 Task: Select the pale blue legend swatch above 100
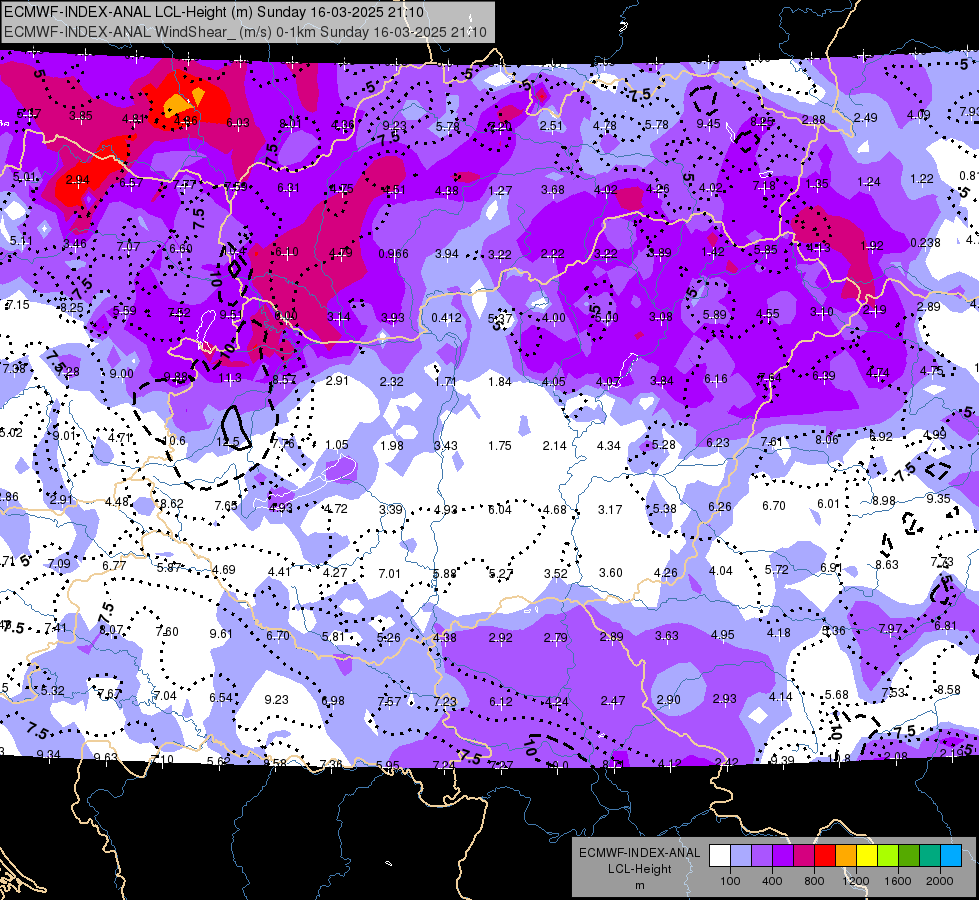click(740, 855)
